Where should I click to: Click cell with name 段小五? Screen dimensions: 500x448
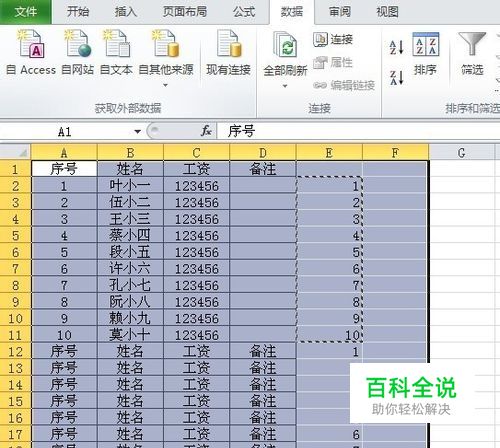[130, 252]
